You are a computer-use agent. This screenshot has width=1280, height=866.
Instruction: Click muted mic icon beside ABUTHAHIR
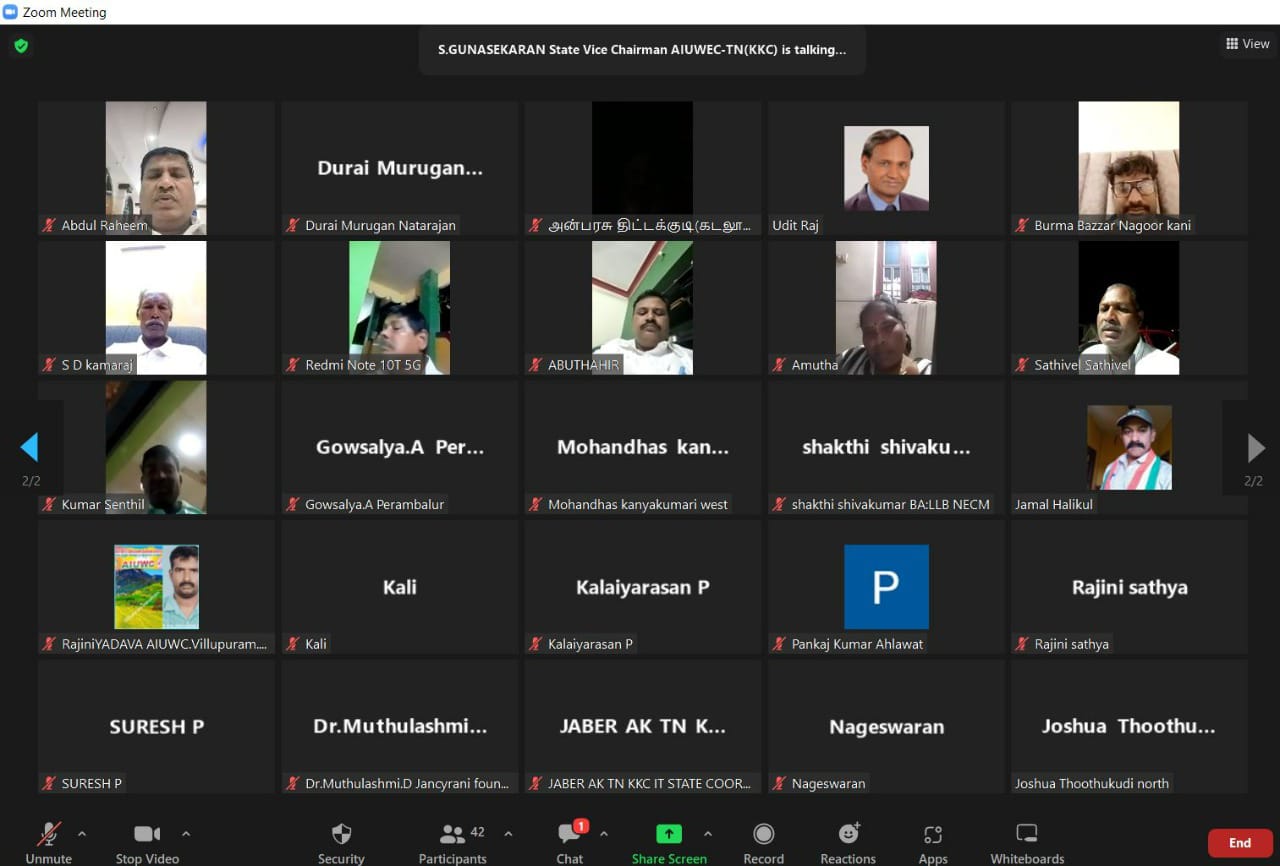pyautogui.click(x=536, y=365)
